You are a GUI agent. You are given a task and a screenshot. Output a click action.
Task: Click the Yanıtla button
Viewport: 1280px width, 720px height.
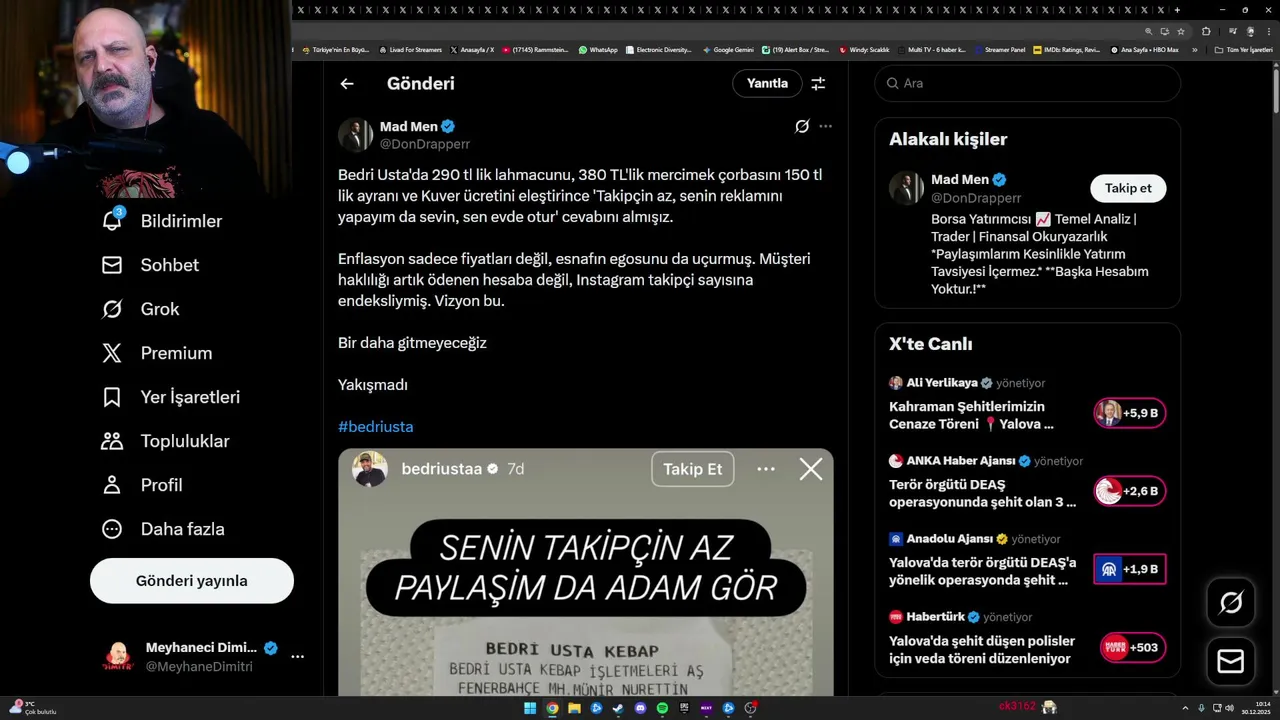pyautogui.click(x=767, y=83)
